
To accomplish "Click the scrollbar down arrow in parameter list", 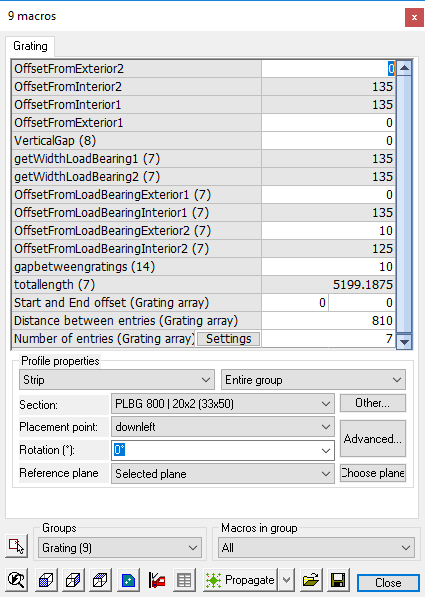I will pos(404,341).
